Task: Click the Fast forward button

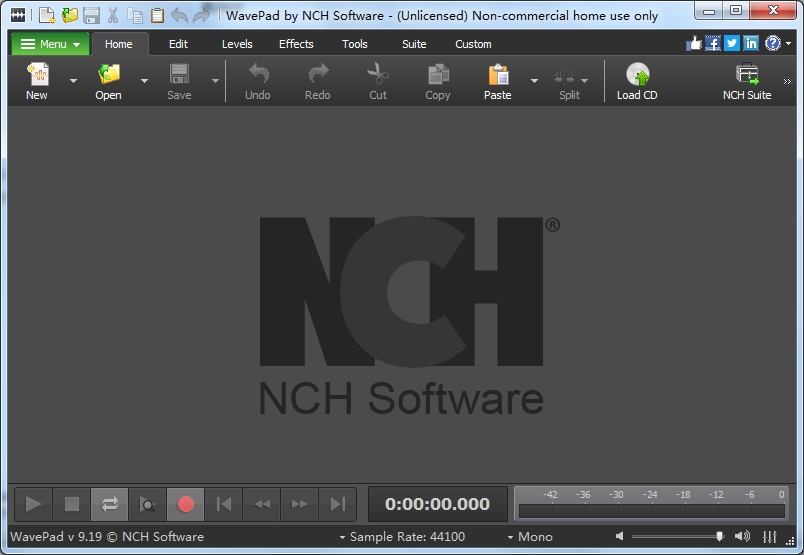Action: [299, 504]
